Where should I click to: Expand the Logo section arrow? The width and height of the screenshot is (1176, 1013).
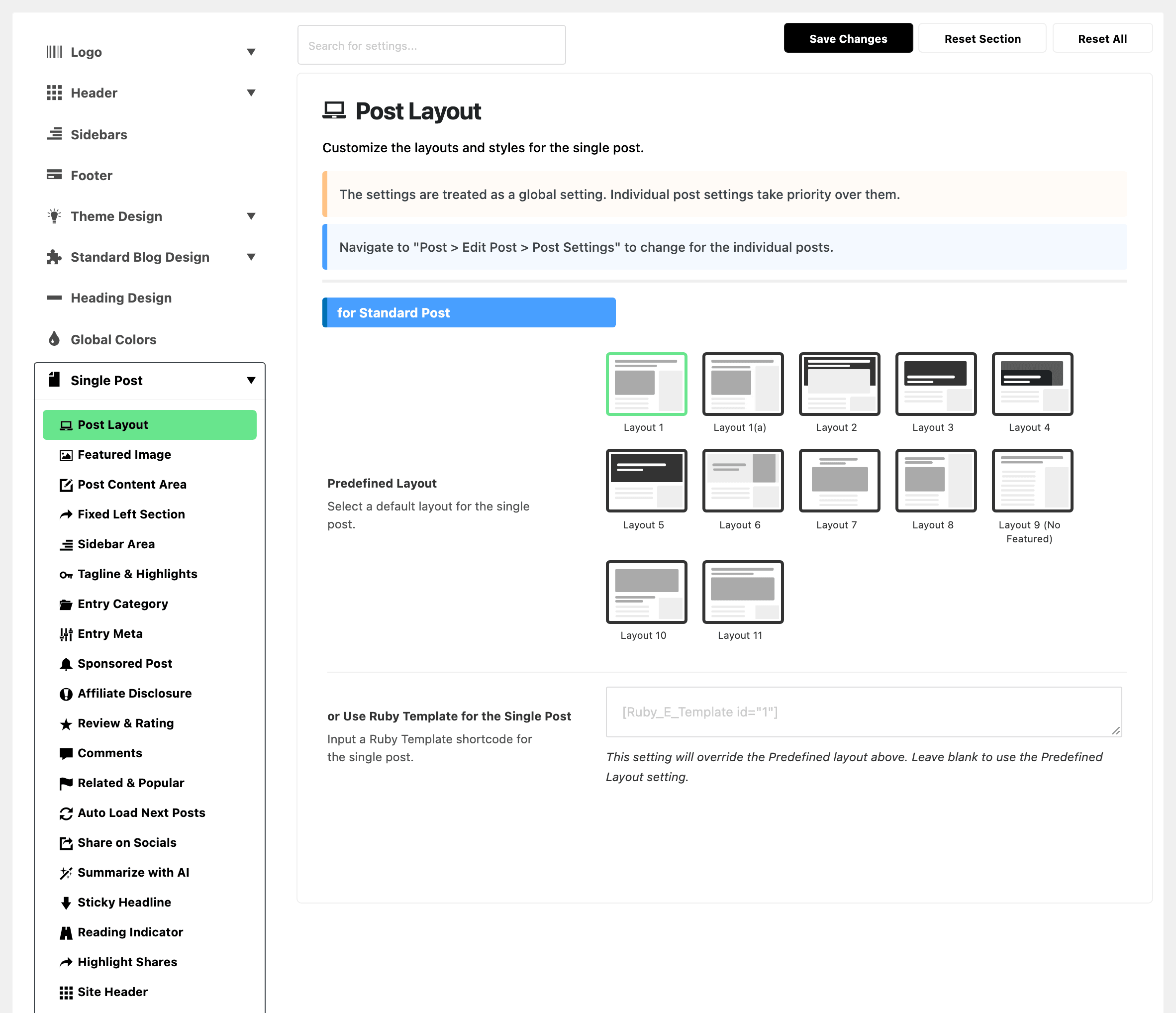coord(251,52)
